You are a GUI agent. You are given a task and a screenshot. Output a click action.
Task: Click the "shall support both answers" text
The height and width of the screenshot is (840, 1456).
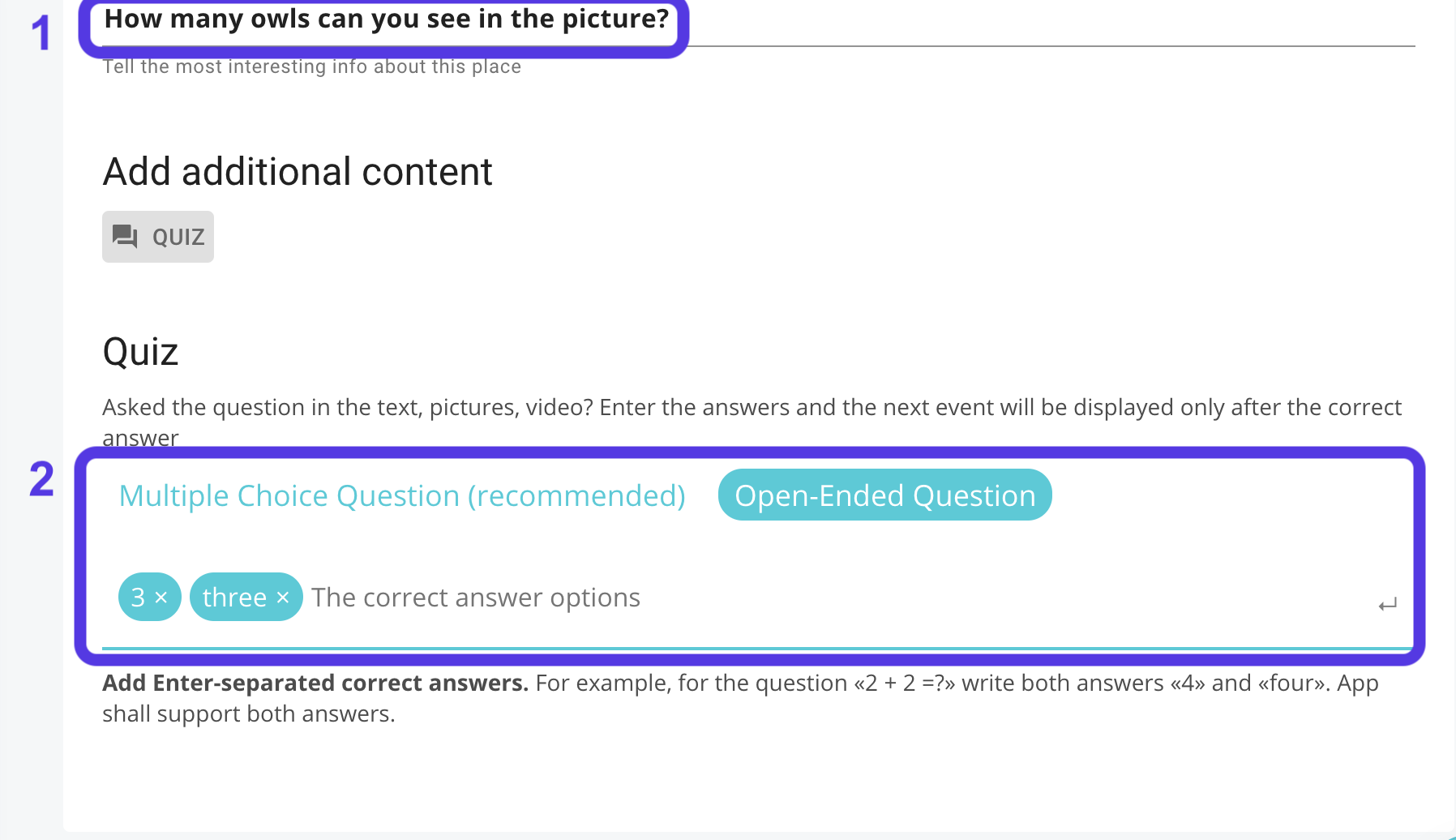point(248,714)
